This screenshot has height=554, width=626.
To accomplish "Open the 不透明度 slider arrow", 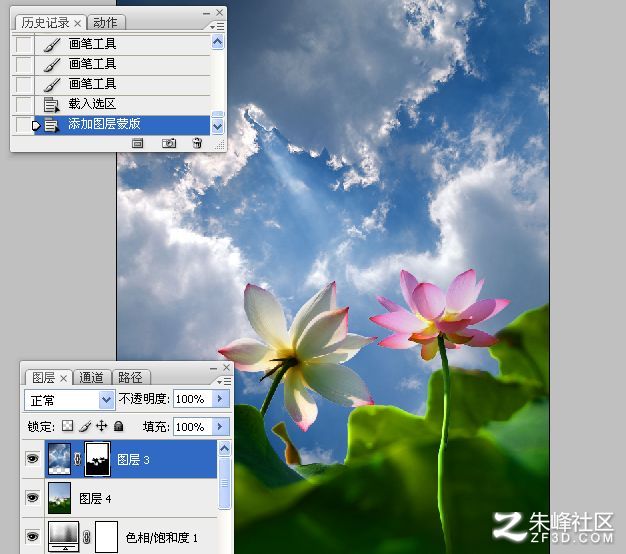I will click(220, 398).
